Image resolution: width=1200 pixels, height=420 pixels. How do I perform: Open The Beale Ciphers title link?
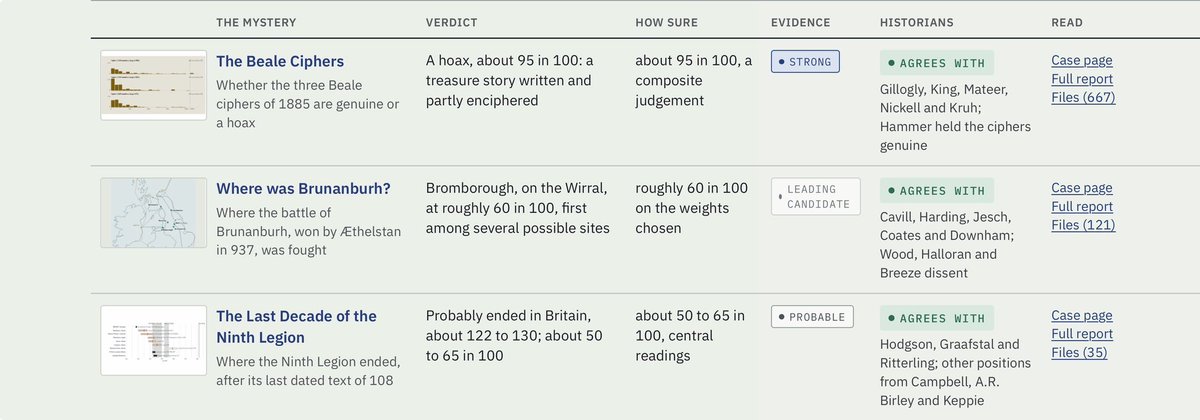click(x=280, y=61)
